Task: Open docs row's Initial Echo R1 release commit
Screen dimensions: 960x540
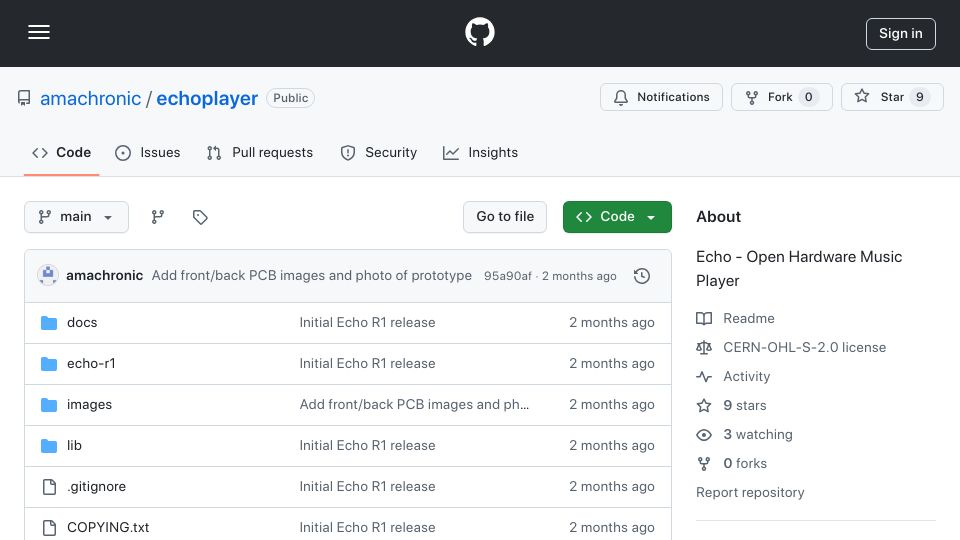Action: [x=367, y=323]
